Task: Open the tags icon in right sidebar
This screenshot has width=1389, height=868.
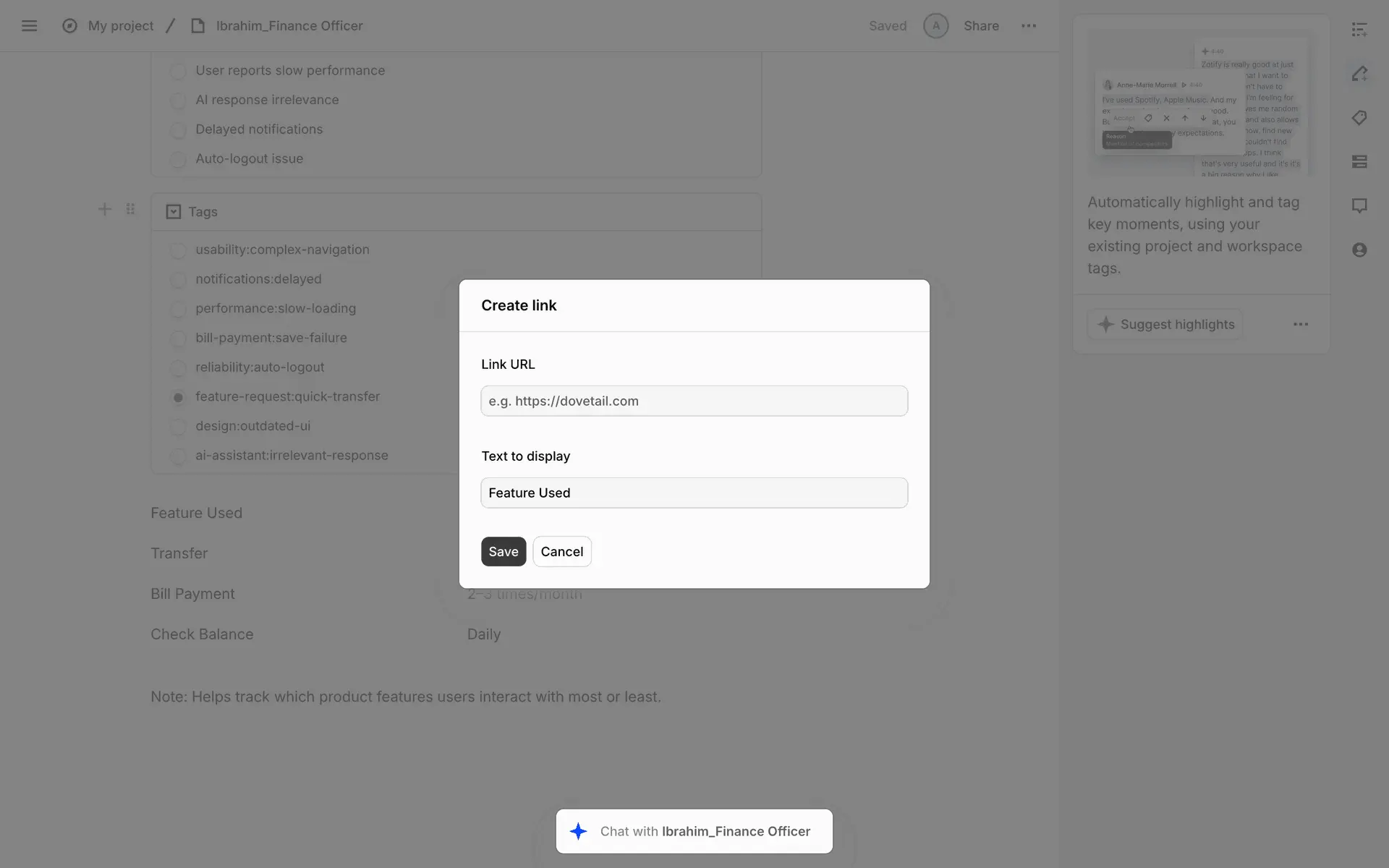Action: (x=1359, y=118)
